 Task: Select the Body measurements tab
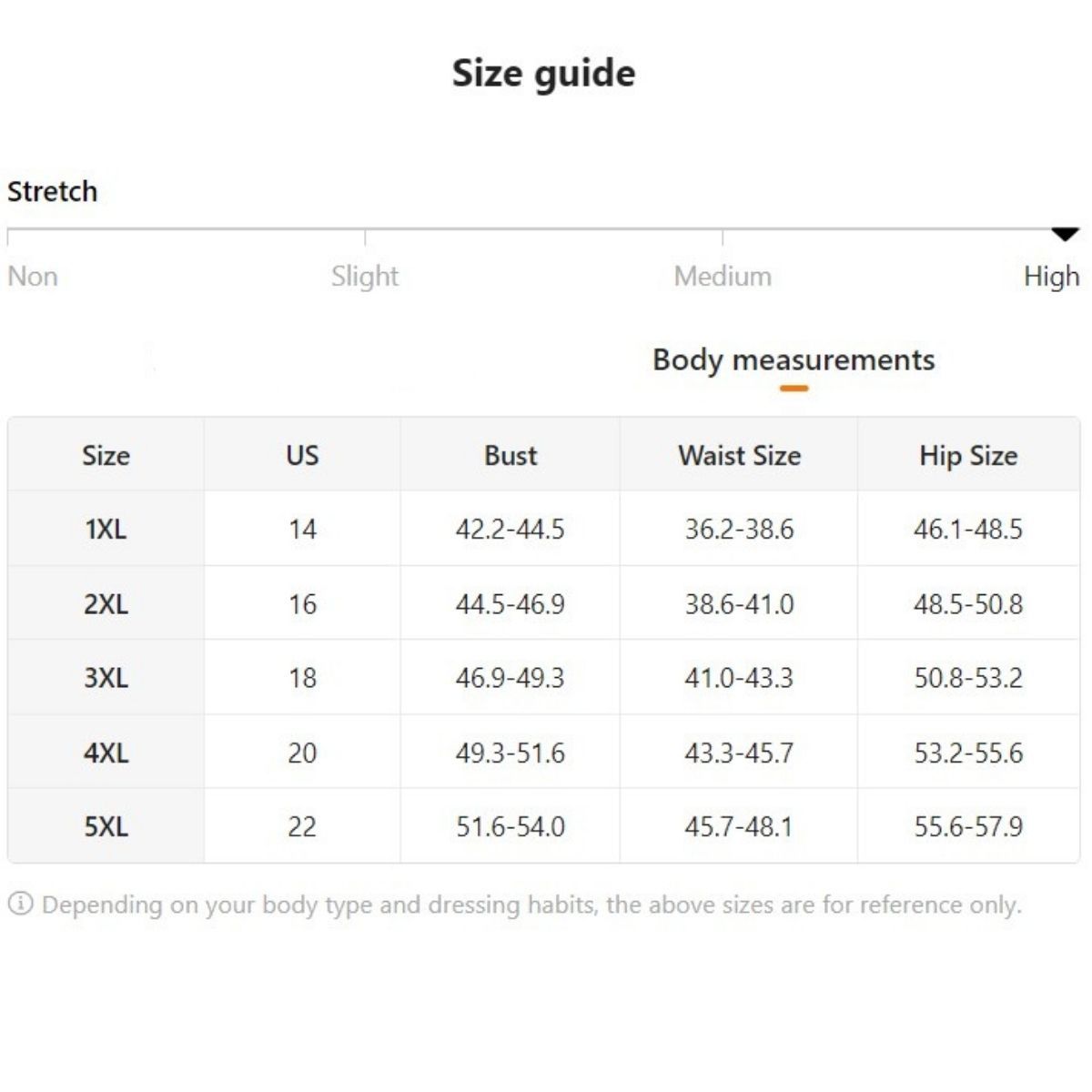click(x=794, y=360)
